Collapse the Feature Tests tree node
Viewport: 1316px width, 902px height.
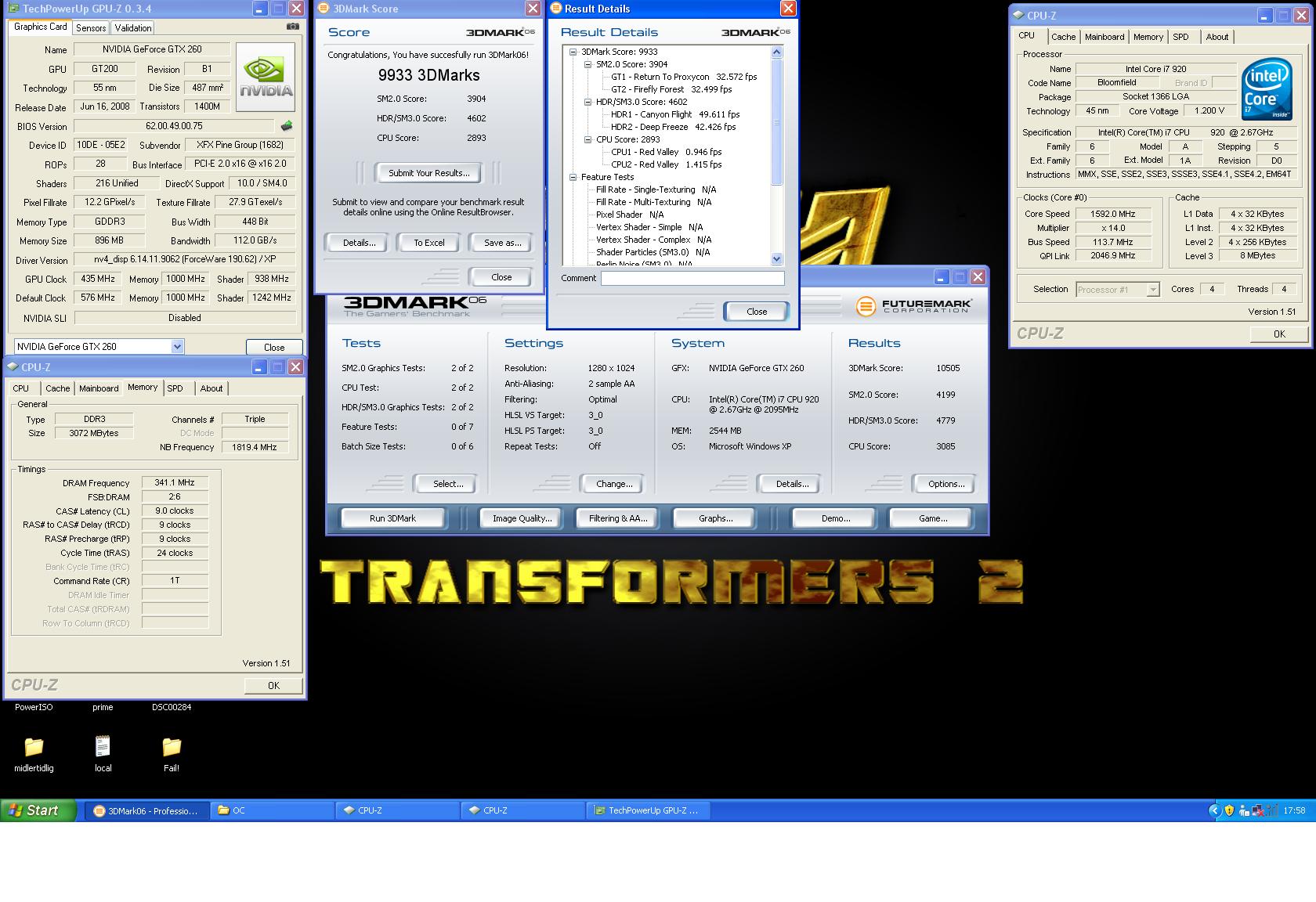coord(573,177)
